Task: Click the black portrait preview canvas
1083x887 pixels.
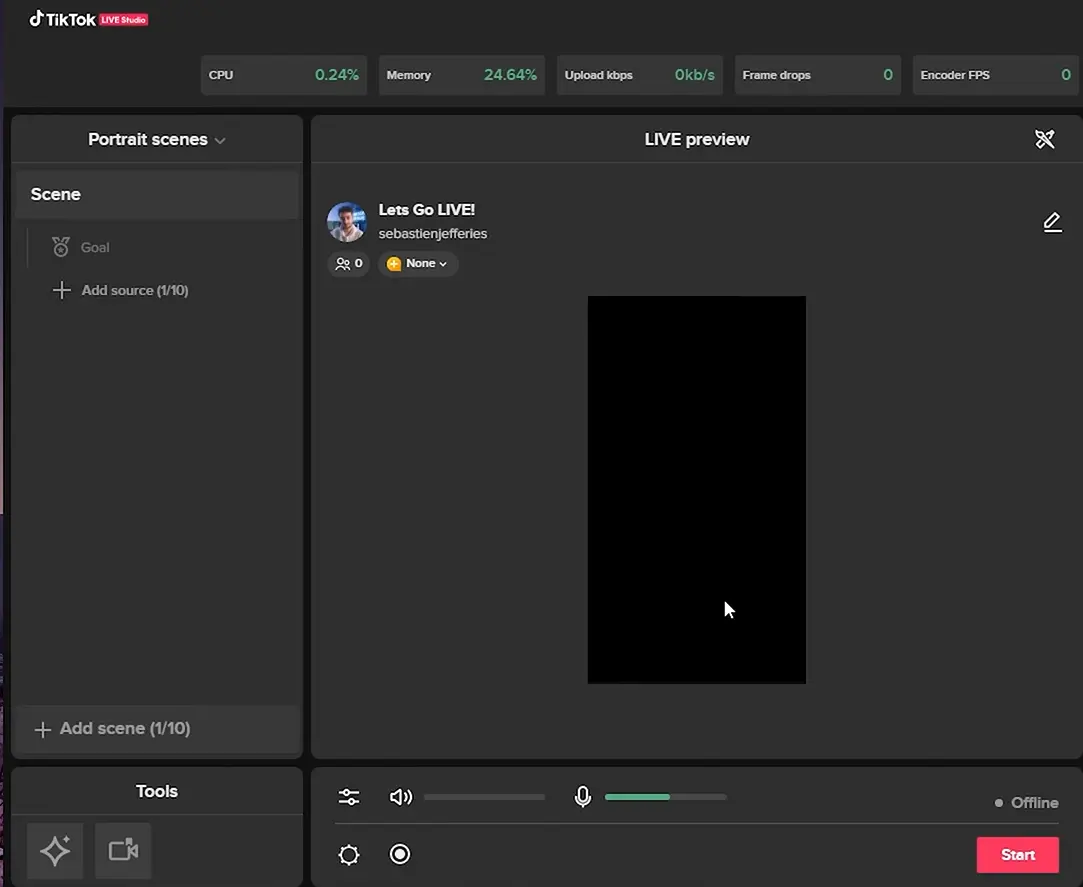Action: (x=696, y=489)
